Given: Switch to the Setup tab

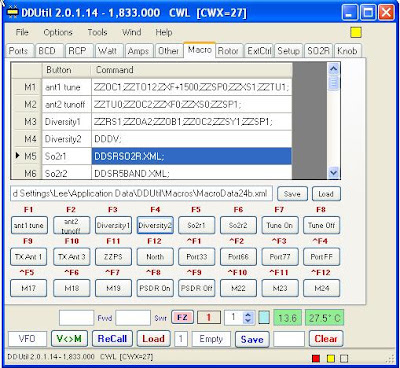Looking at the screenshot, I should [x=288, y=51].
